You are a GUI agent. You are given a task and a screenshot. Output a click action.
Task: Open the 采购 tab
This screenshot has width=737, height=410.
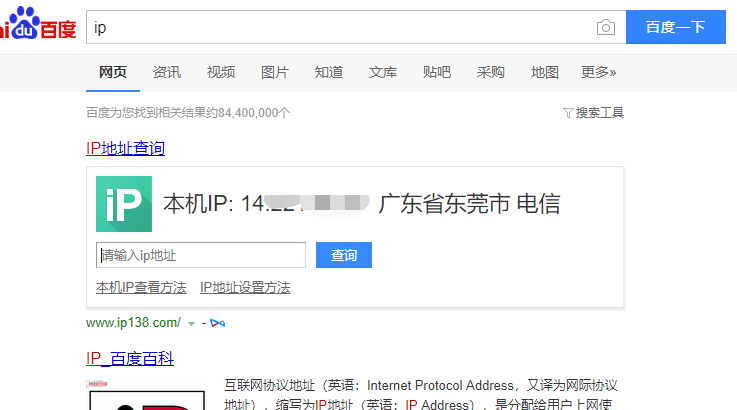click(x=491, y=72)
